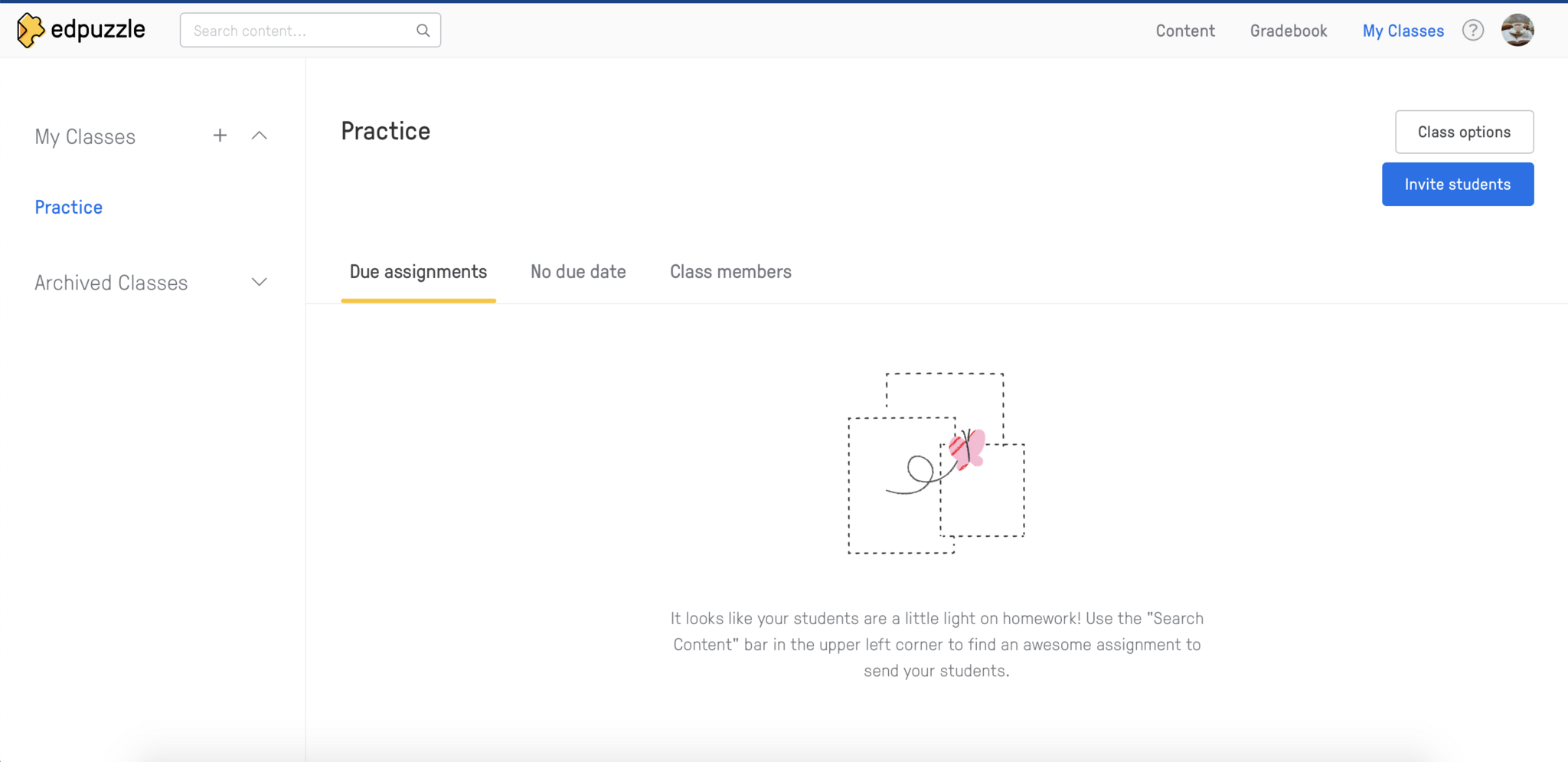This screenshot has height=762, width=1568.
Task: Open Gradebook from the top navigation
Action: point(1289,31)
